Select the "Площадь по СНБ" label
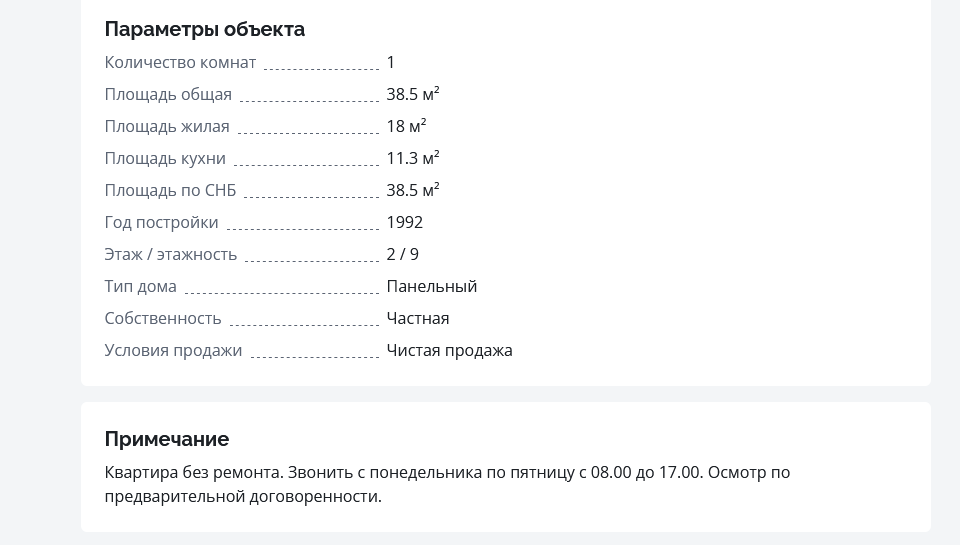 [x=170, y=190]
